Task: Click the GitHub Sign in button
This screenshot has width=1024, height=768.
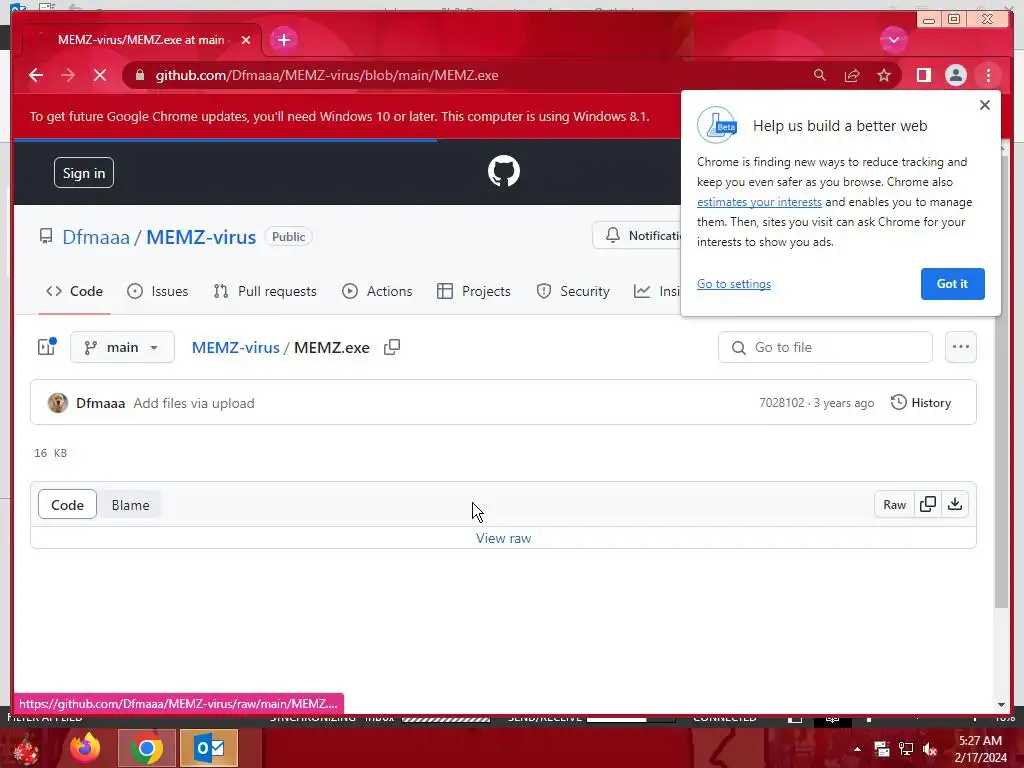Action: [x=84, y=173]
